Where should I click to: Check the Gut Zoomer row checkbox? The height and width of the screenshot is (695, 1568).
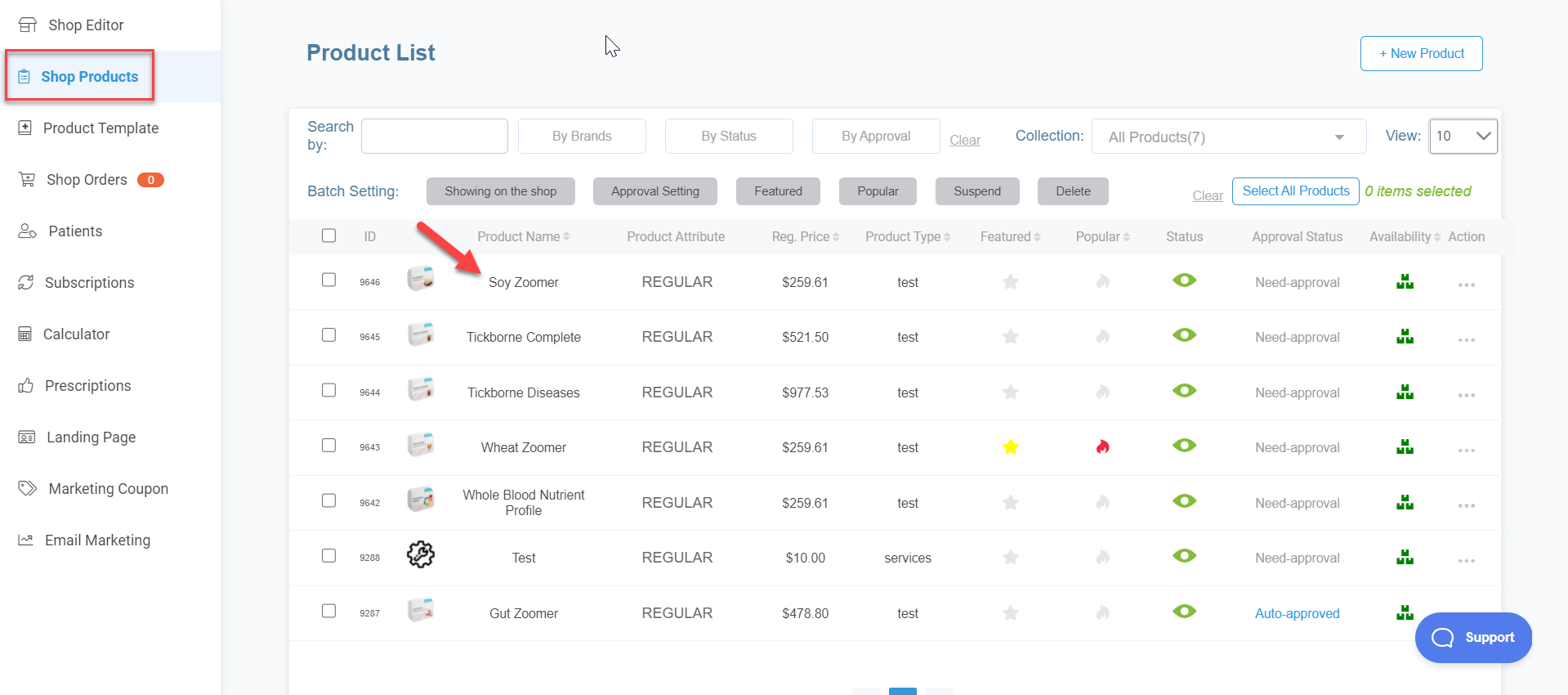tap(328, 611)
